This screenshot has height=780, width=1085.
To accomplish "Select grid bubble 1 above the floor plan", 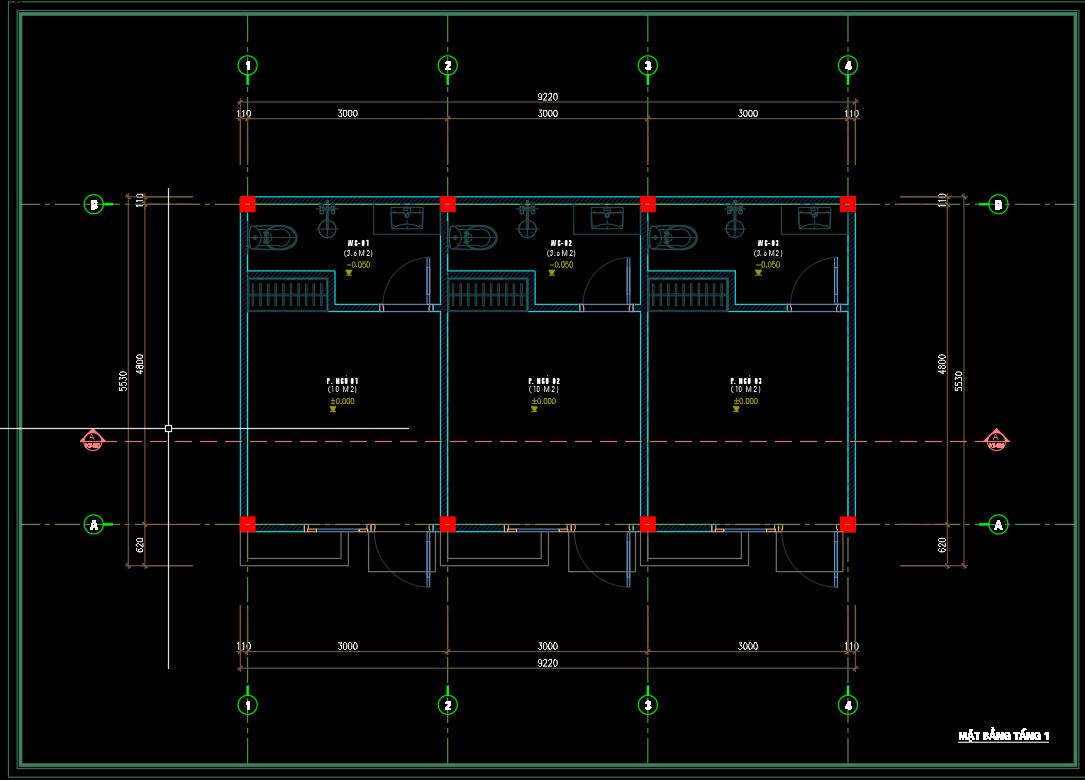I will coord(248,65).
